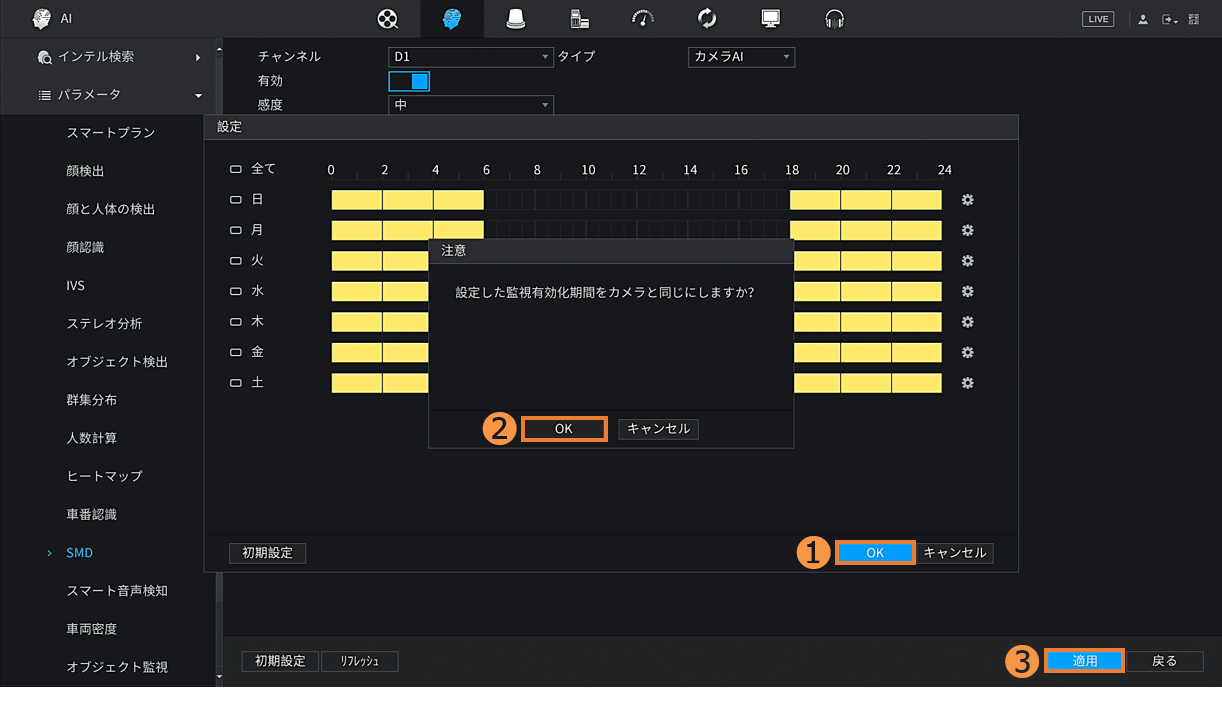Screen dimensions: 1222x711
Task: Open the POS register icon
Action: 579,19
